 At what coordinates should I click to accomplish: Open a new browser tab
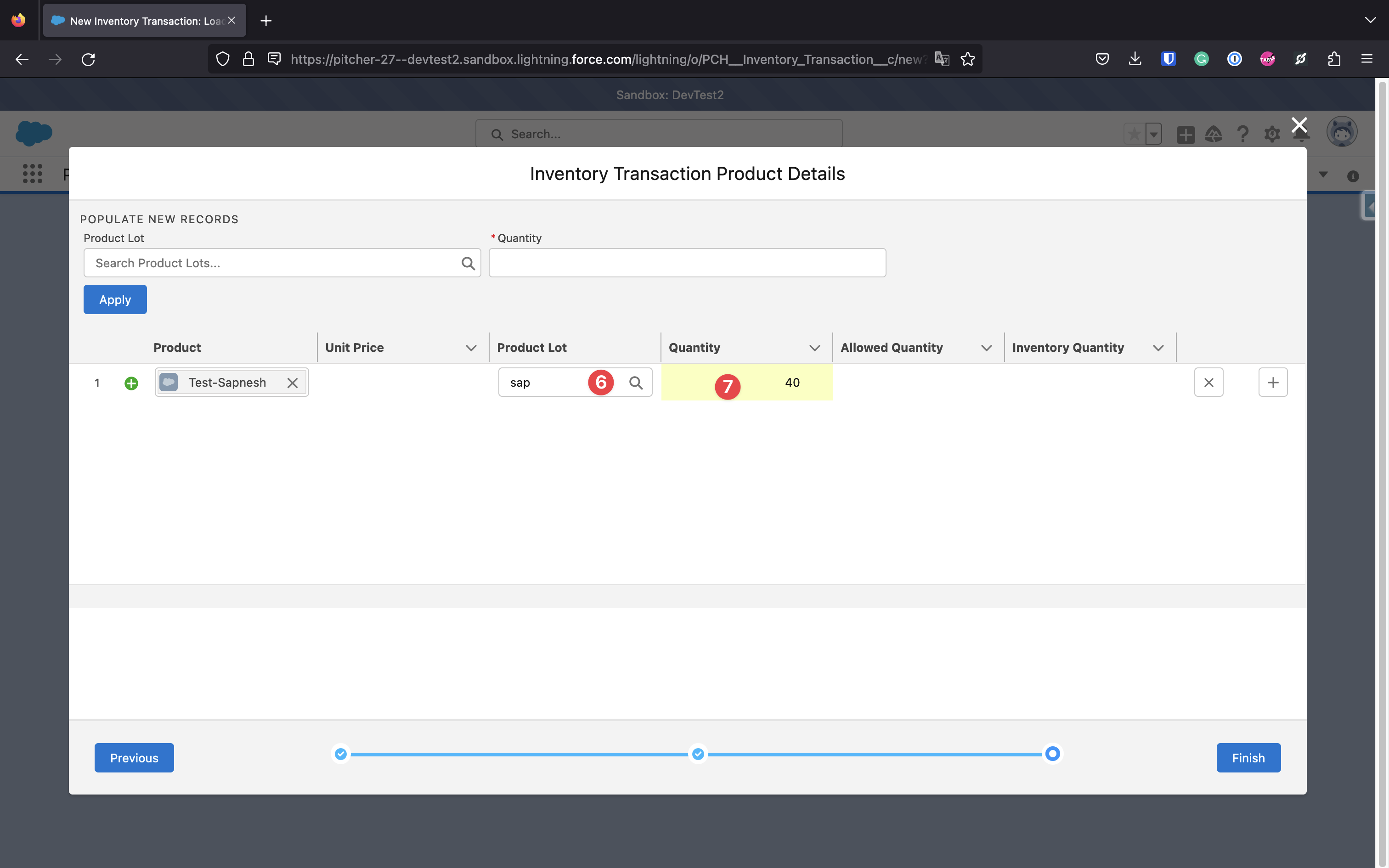[266, 21]
